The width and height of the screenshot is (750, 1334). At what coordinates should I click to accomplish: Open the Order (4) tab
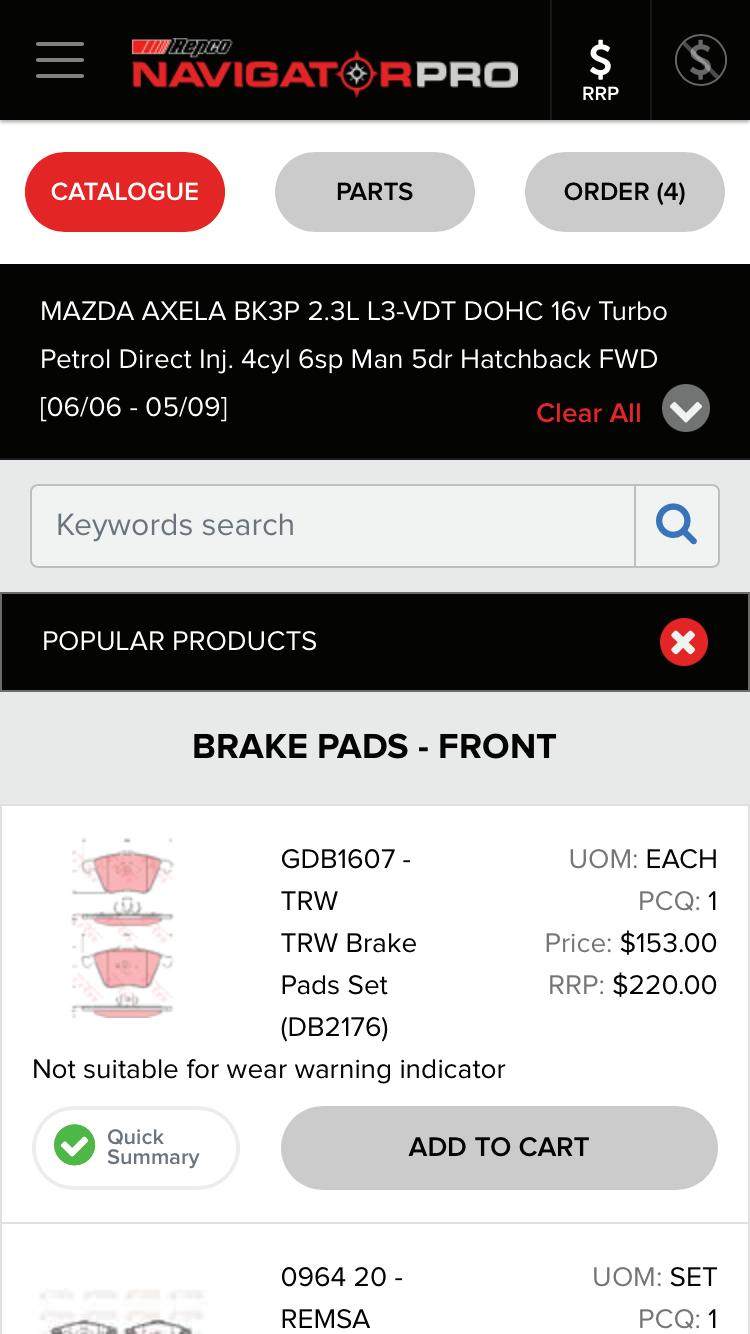pos(624,192)
